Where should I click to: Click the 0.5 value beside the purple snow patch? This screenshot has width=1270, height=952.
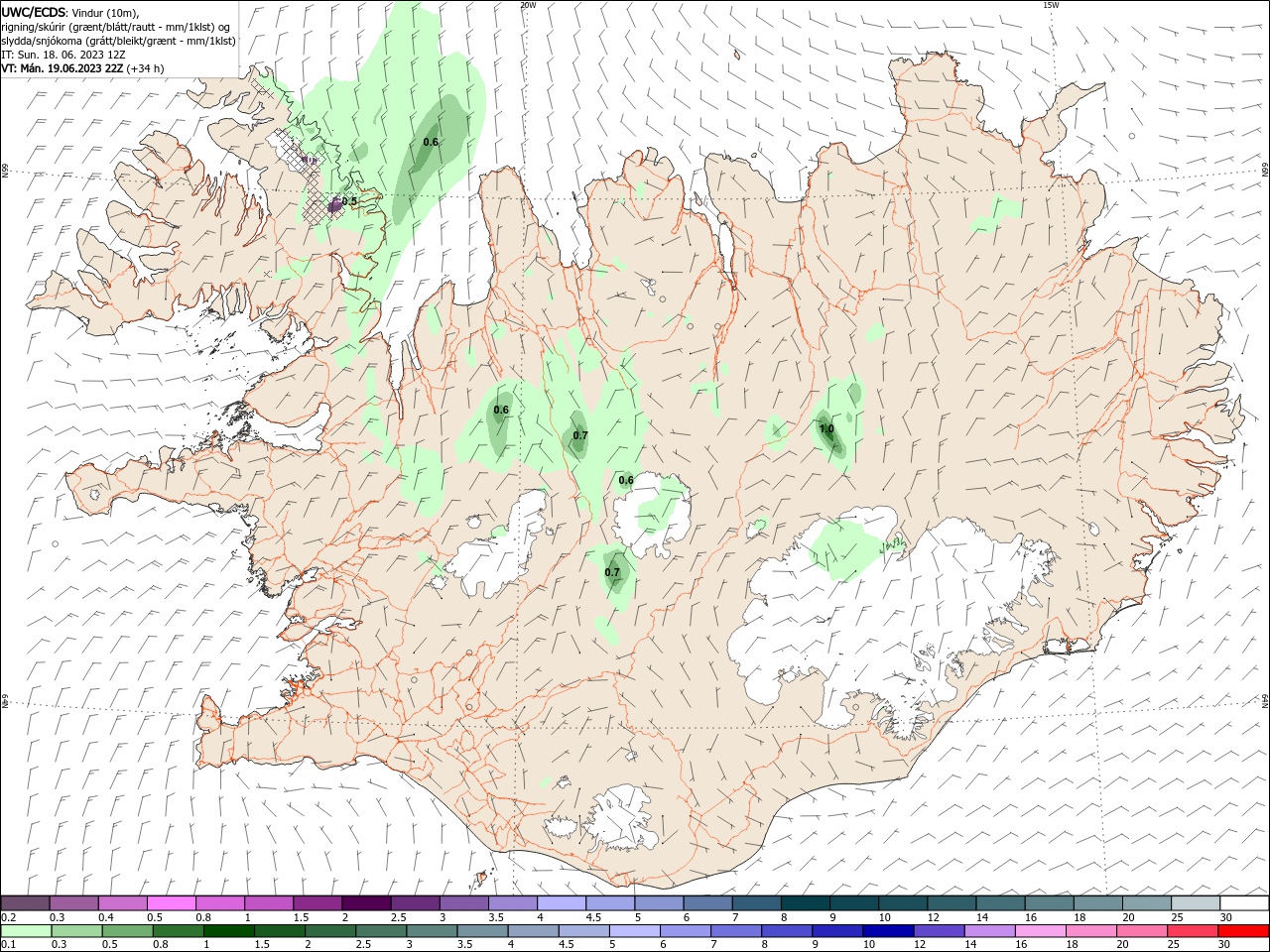point(349,200)
